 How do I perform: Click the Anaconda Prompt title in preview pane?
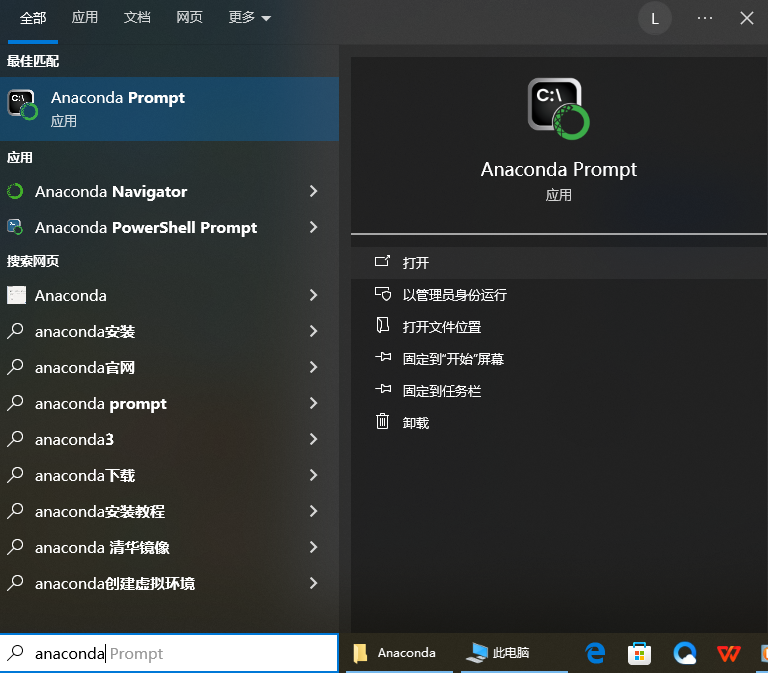pos(559,169)
